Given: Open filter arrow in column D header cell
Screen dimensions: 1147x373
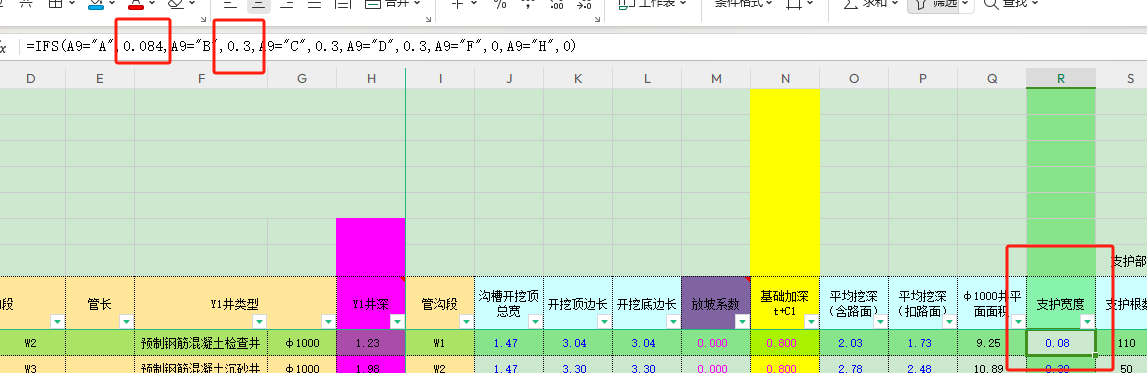Looking at the screenshot, I should (57, 321).
